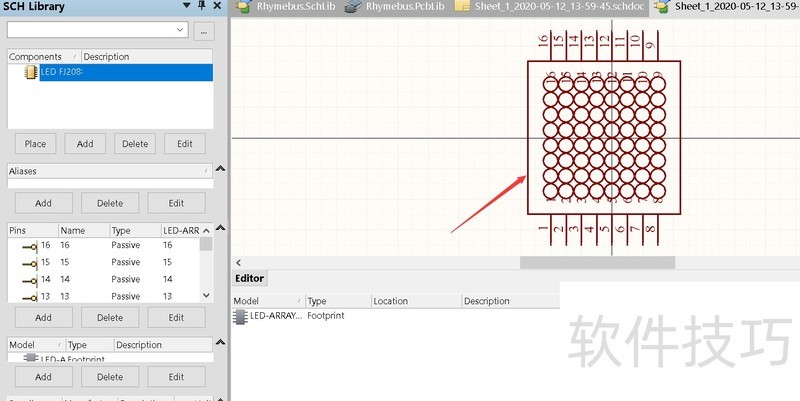The height and width of the screenshot is (401, 800).
Task: Add a new alias
Action: tap(43, 203)
